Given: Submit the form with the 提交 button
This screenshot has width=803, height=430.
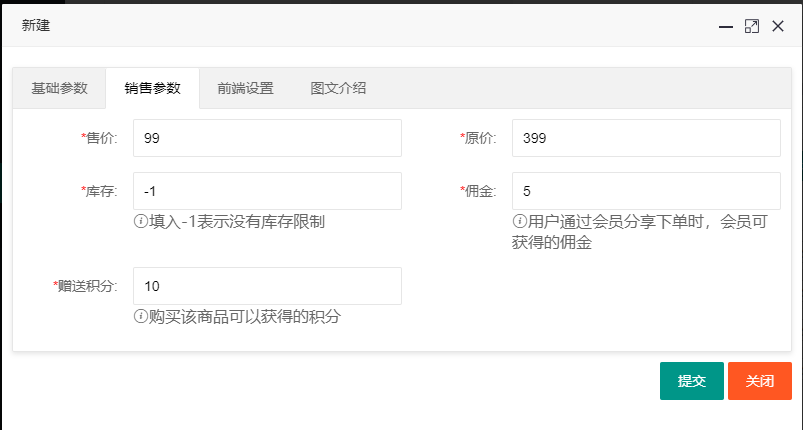Looking at the screenshot, I should 691,381.
